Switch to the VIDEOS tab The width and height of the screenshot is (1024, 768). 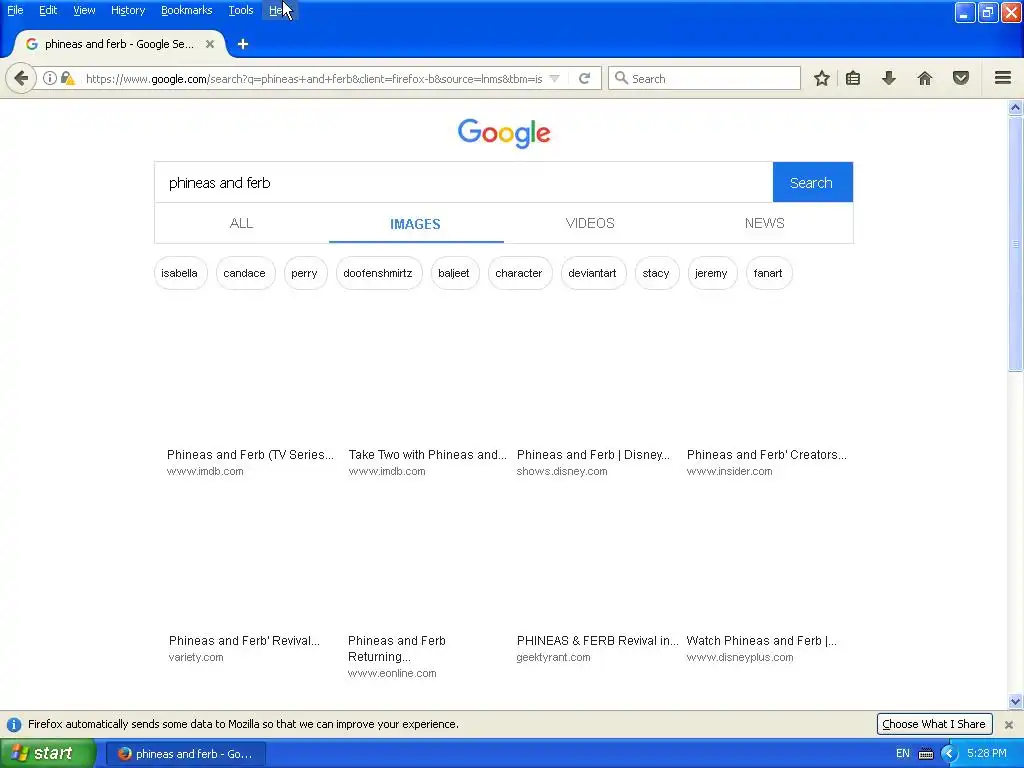coord(590,223)
